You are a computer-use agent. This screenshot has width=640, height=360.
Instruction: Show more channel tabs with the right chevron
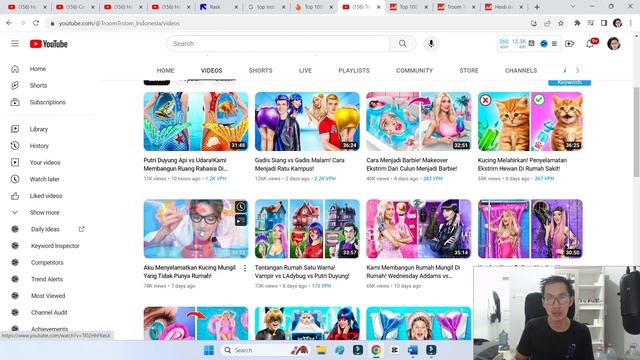[578, 70]
